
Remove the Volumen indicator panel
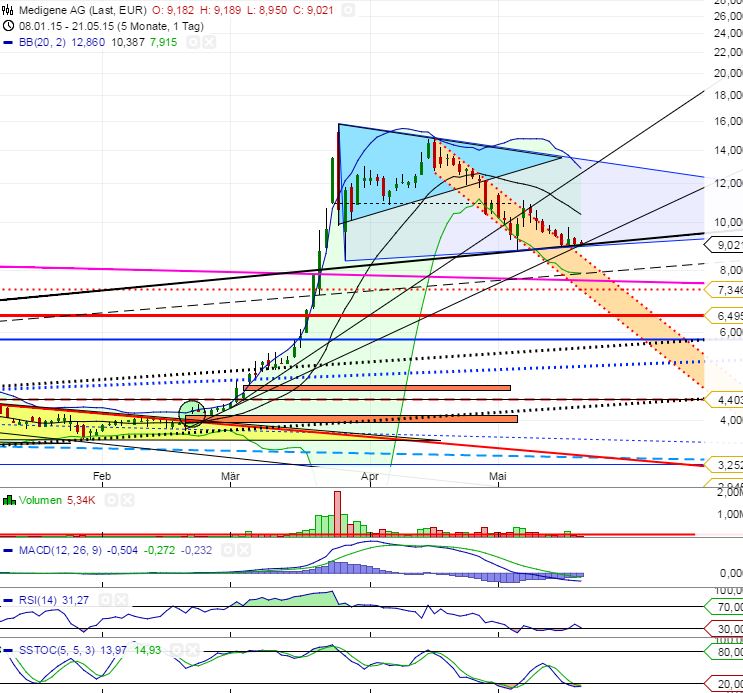coord(129,499)
